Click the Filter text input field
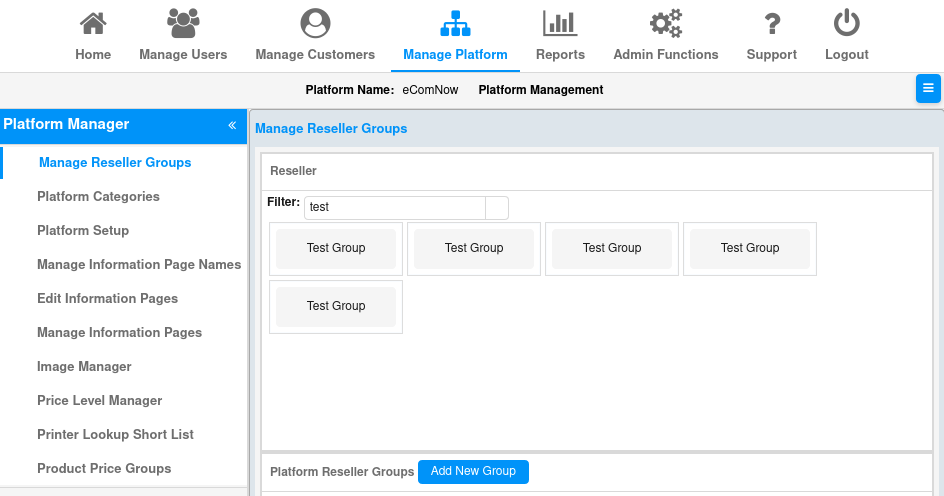The height and width of the screenshot is (496, 944). (394, 208)
